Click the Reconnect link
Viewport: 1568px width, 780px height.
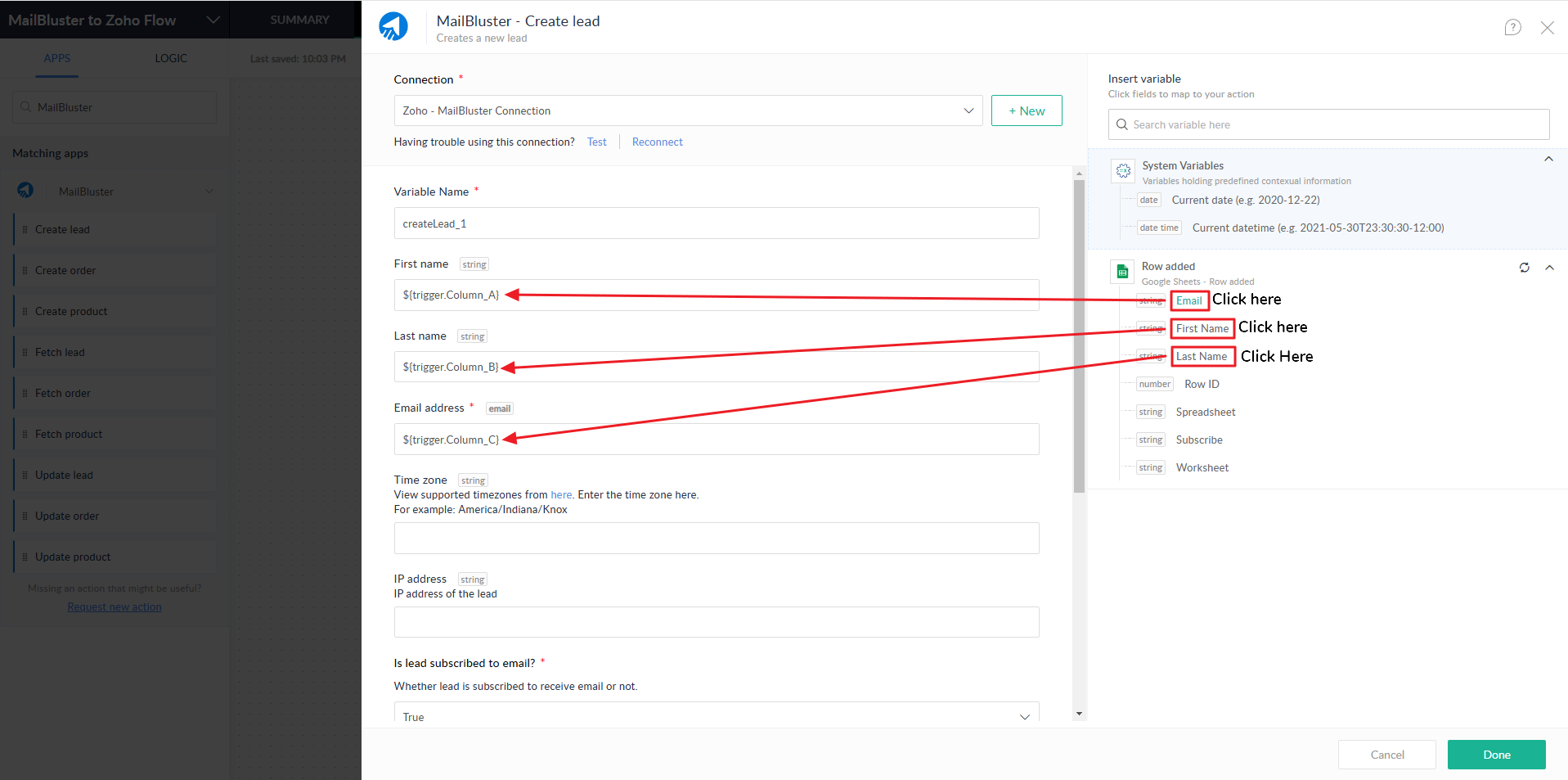tap(657, 142)
